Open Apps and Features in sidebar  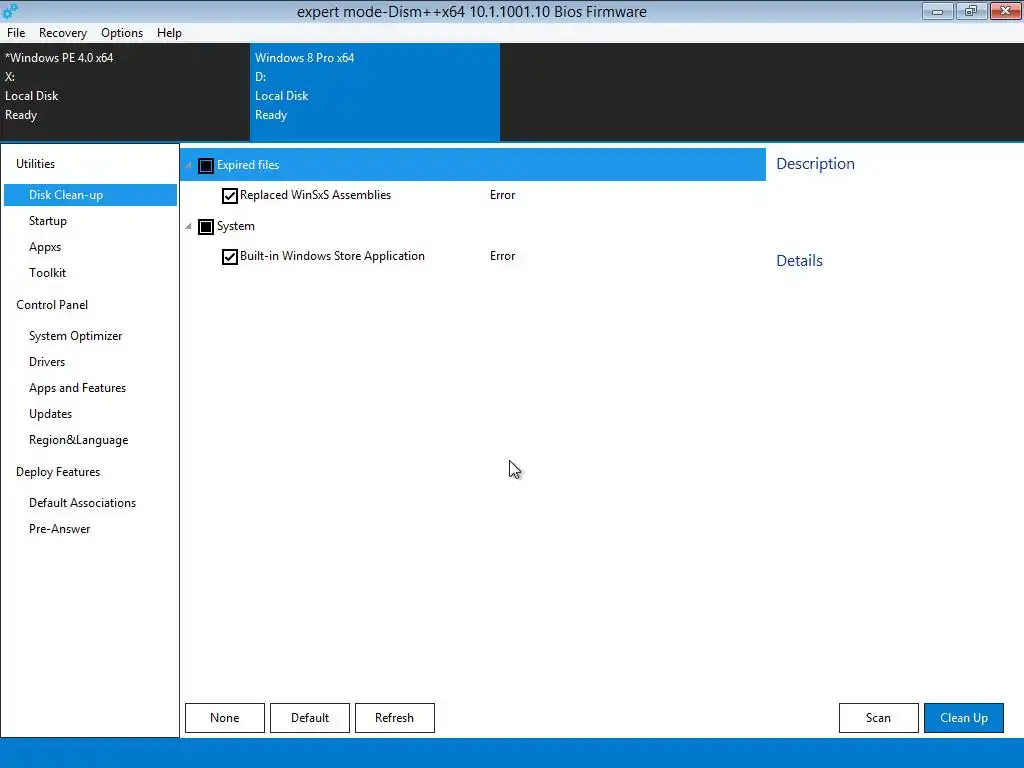tap(77, 388)
